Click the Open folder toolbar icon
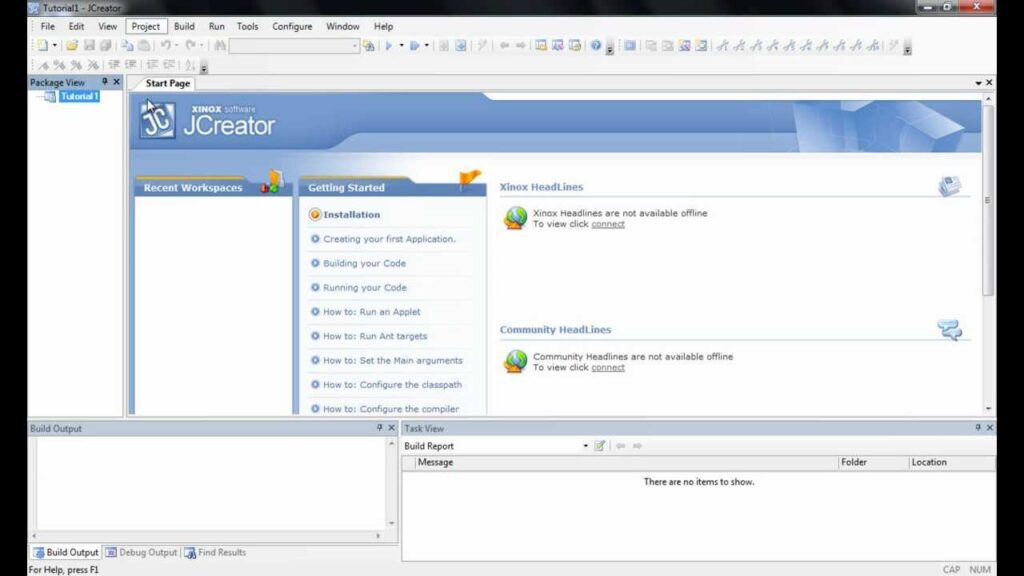 pos(72,46)
